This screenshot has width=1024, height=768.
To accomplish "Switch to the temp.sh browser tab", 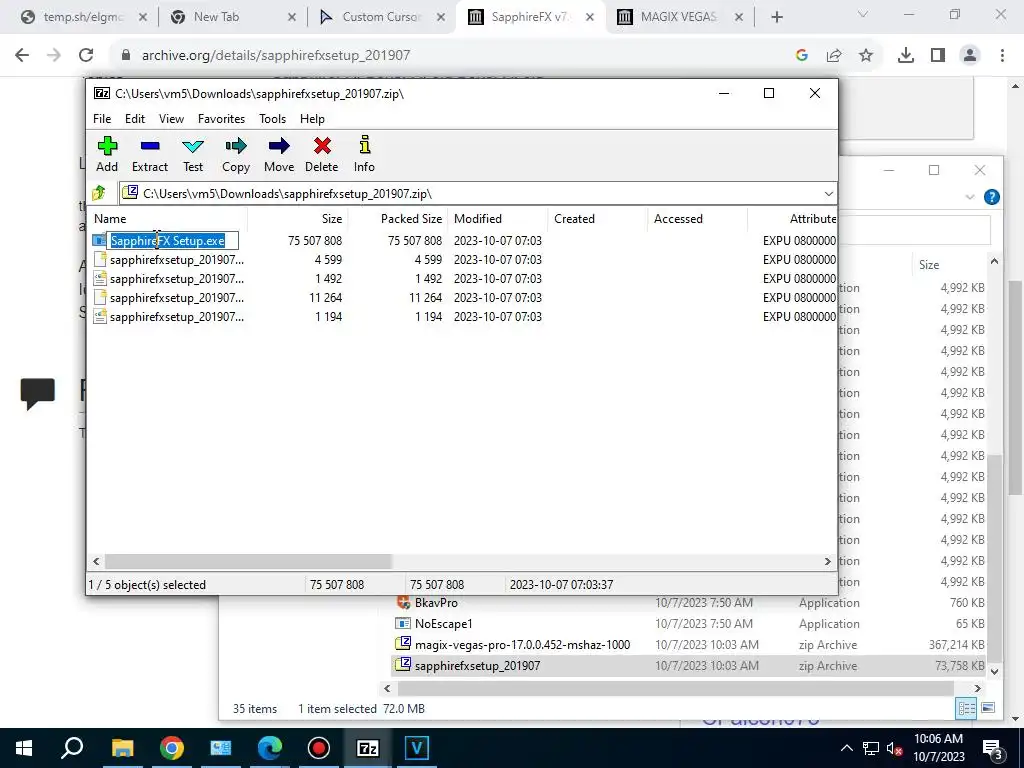I will click(x=83, y=17).
